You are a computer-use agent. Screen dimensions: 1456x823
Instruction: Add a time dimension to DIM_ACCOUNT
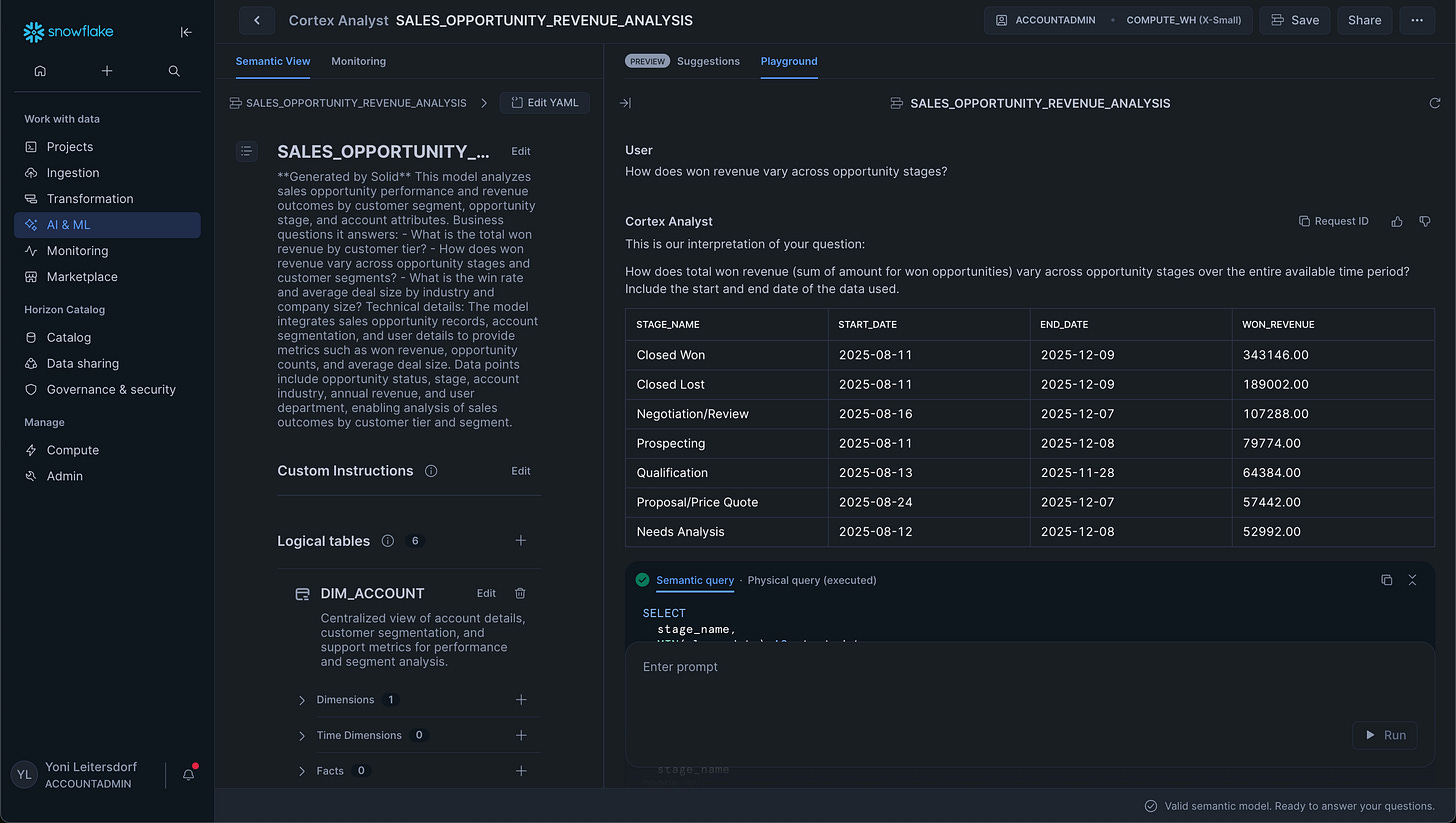point(521,735)
